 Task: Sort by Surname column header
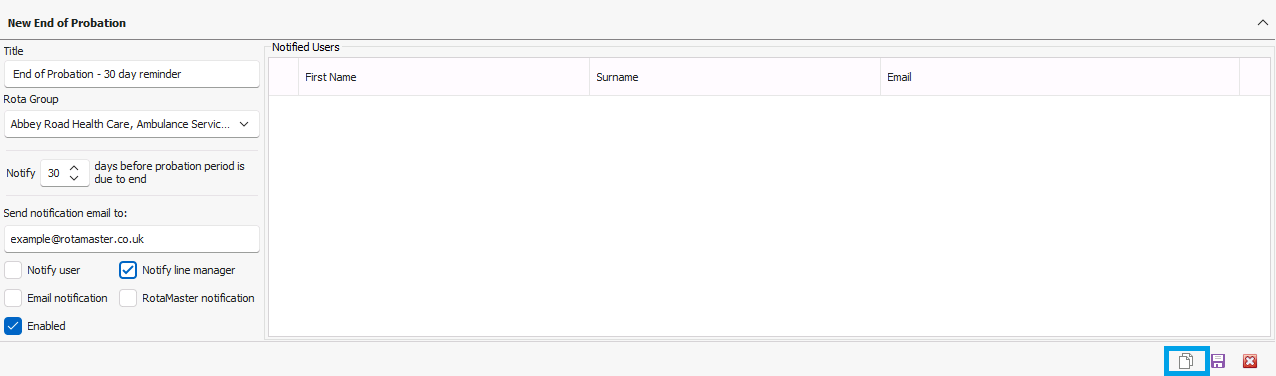point(735,77)
